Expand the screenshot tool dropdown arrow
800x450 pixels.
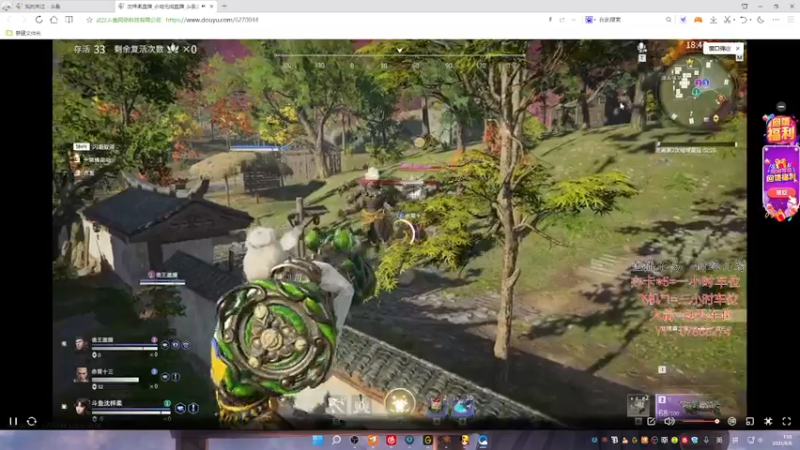pyautogui.click(x=734, y=20)
